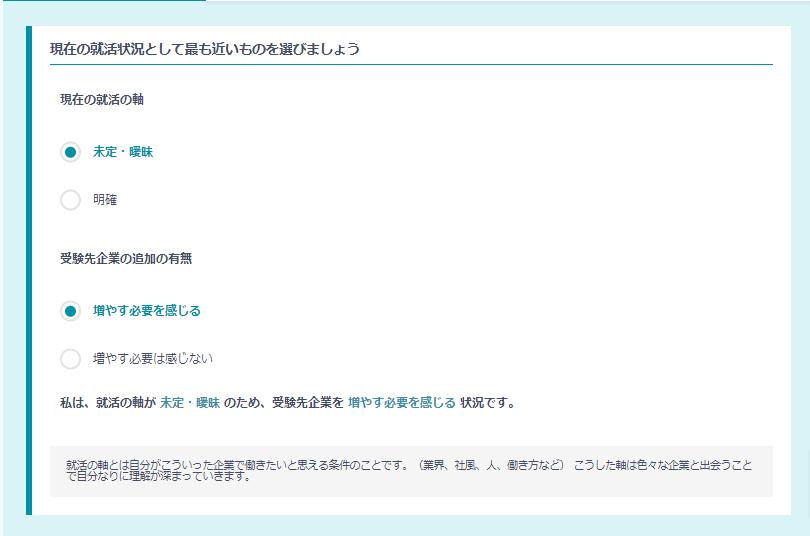
Task: Select the 未定・曖昧 radio button
Action: point(70,152)
